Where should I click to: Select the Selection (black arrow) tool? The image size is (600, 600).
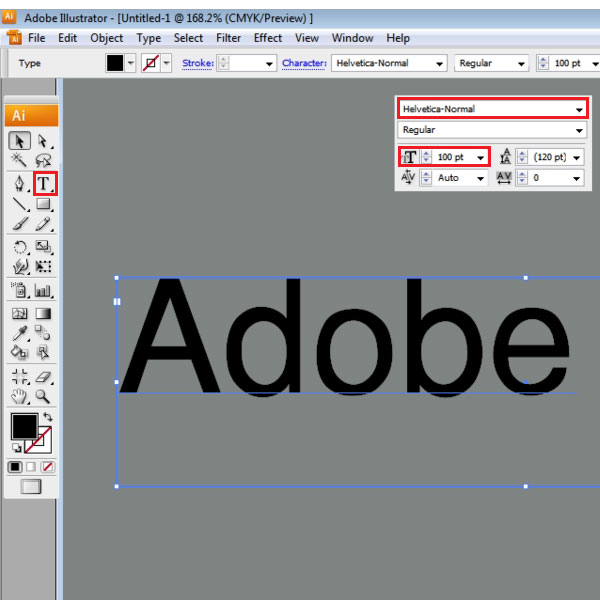click(x=20, y=140)
